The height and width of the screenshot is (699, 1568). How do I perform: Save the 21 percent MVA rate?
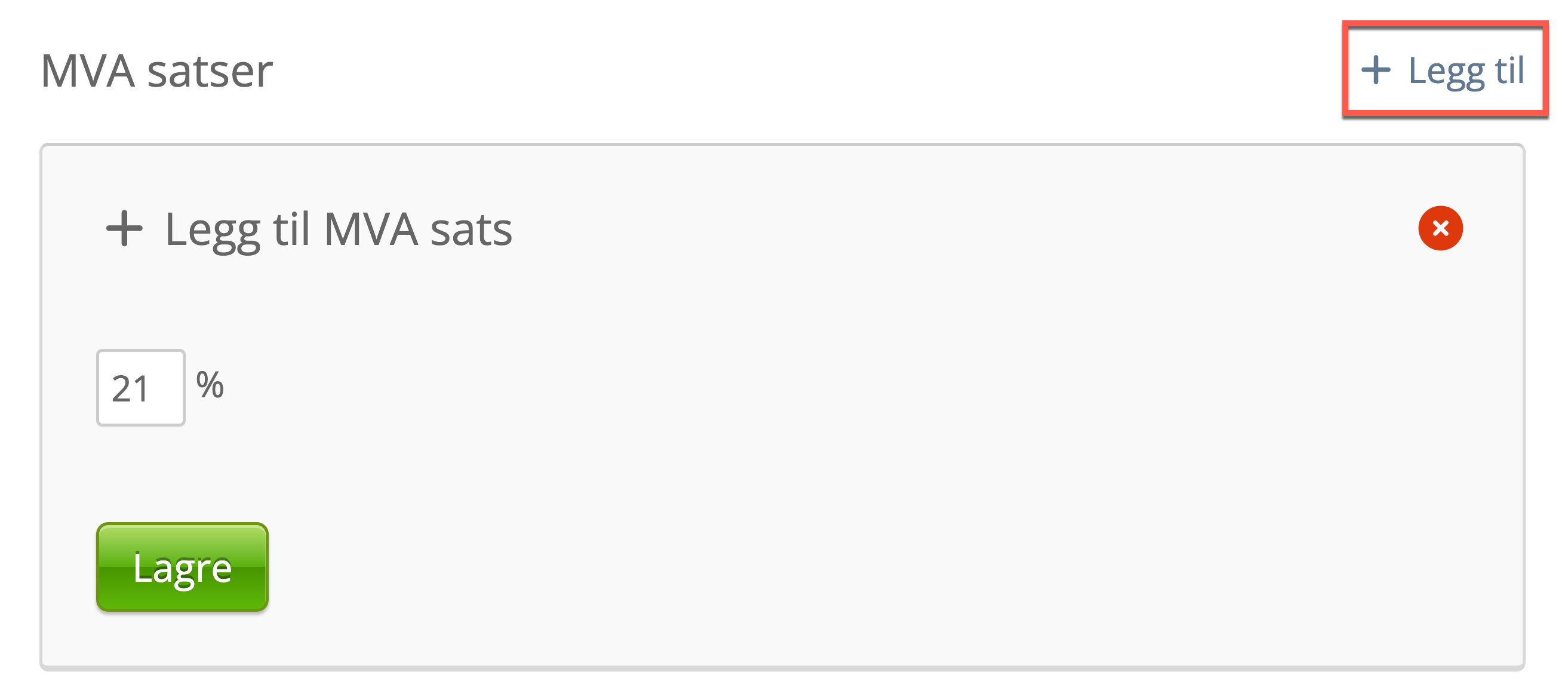pos(182,567)
